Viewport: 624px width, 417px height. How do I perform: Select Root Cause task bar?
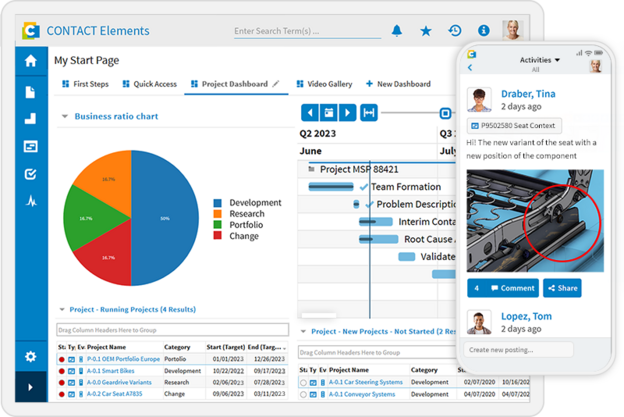[378, 239]
